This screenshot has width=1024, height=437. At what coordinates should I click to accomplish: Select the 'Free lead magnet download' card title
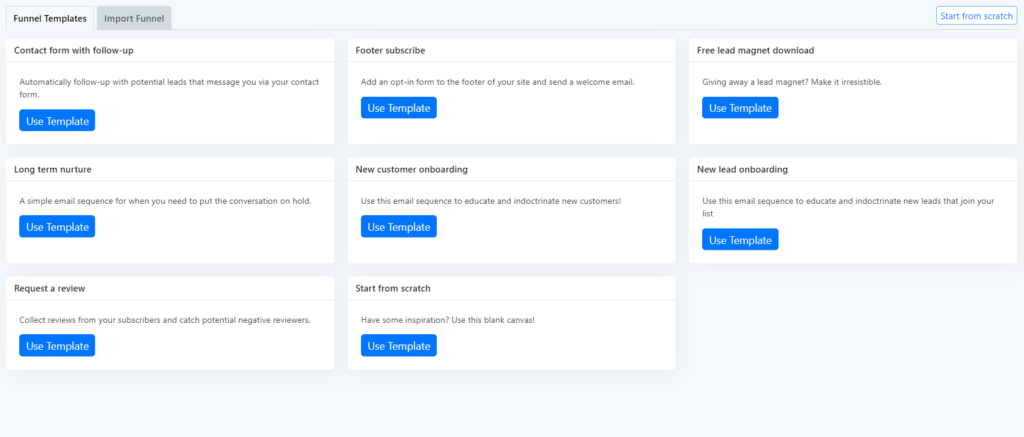tap(756, 50)
